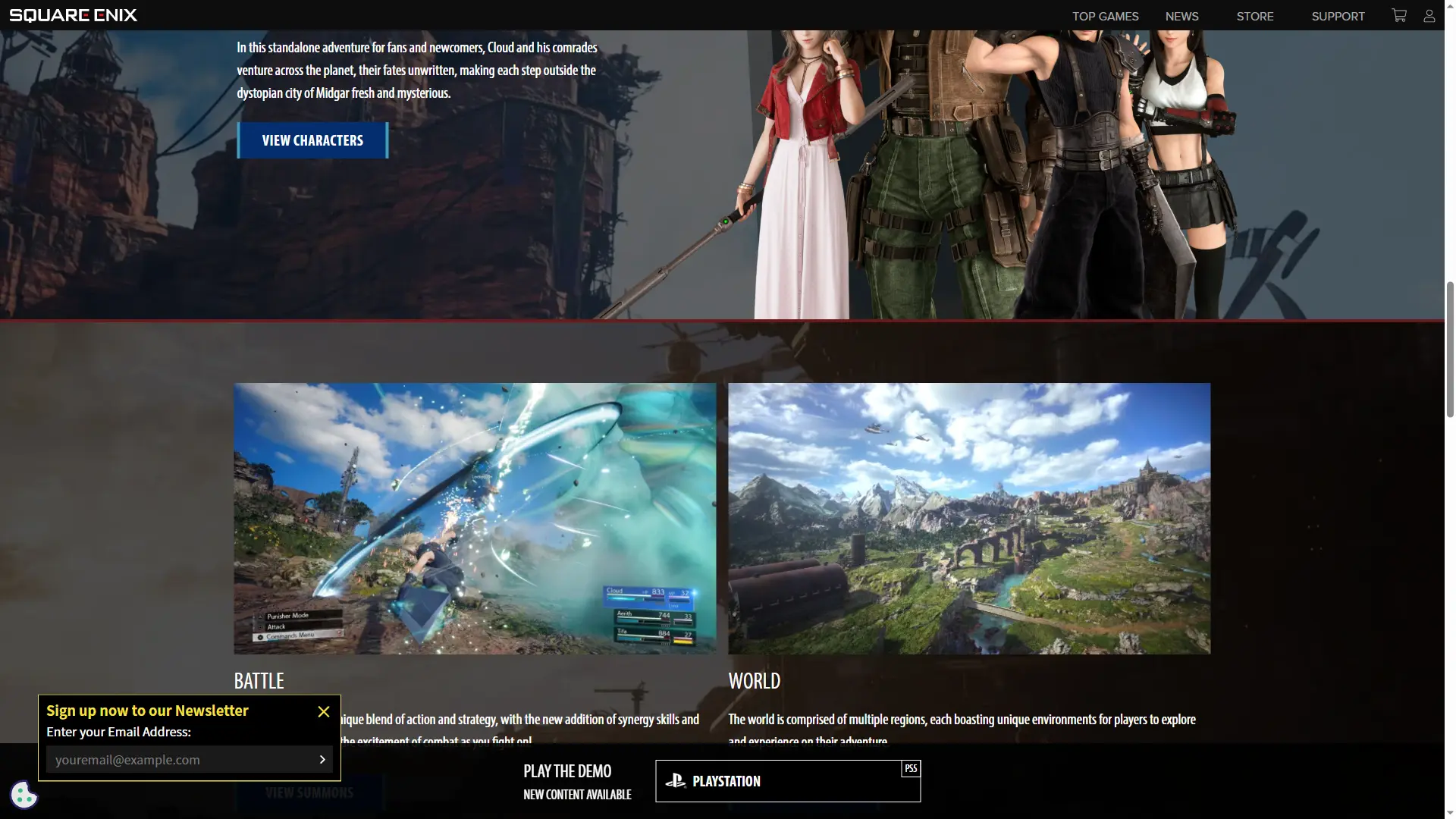Screen dimensions: 1456x819
Task: Go to the News menu
Action: pyautogui.click(x=1181, y=16)
